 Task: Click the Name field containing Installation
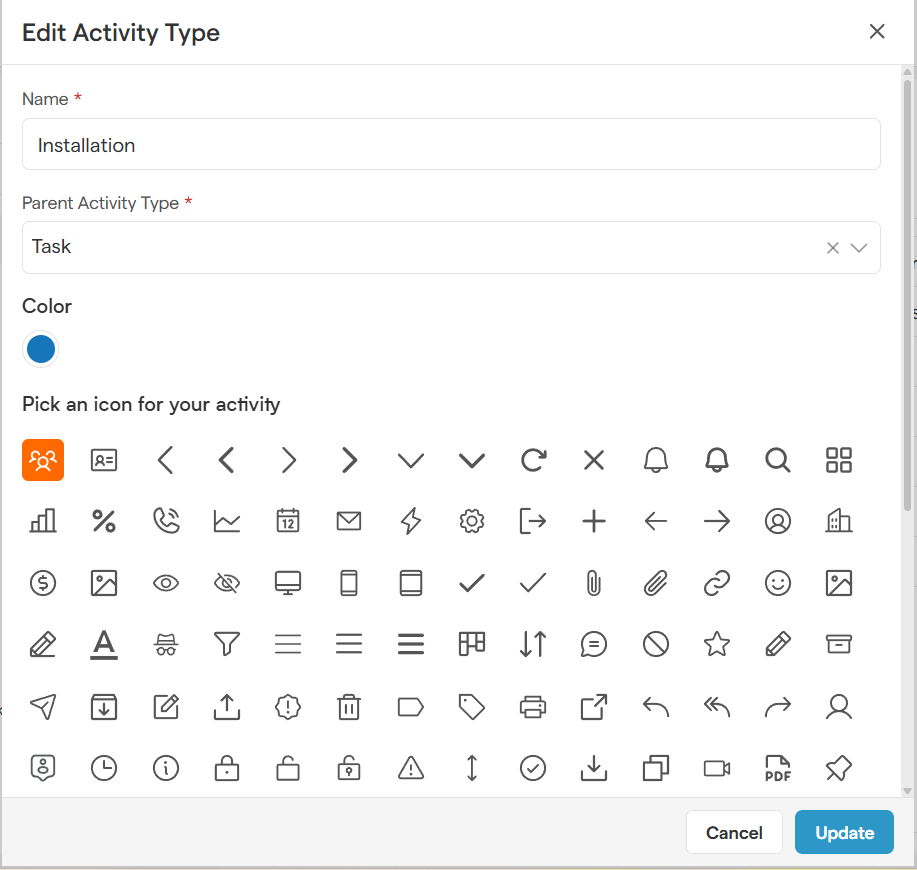pyautogui.click(x=450, y=145)
